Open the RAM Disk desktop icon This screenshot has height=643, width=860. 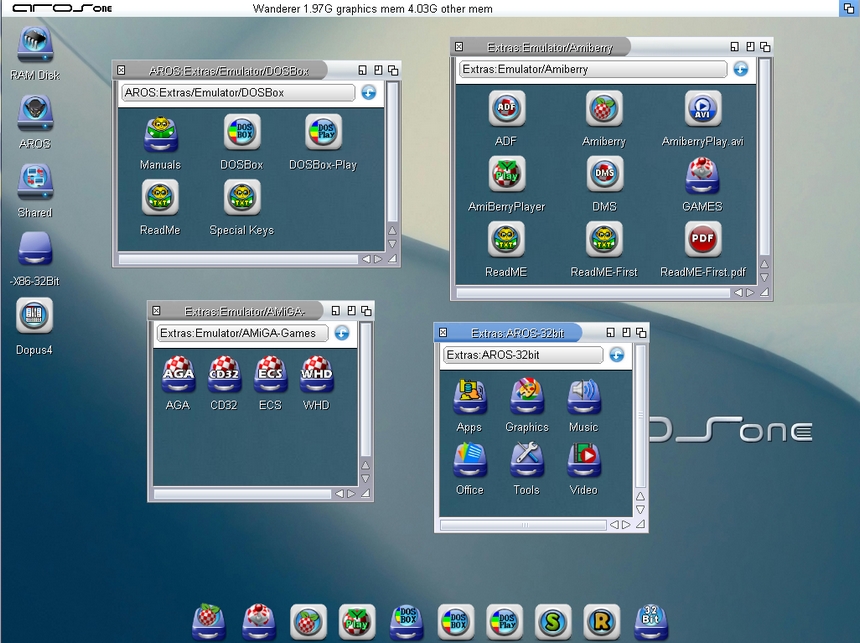(34, 44)
